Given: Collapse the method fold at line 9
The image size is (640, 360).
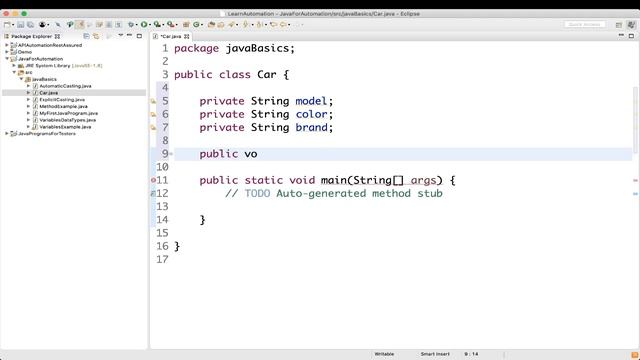Looking at the screenshot, I should [171, 154].
